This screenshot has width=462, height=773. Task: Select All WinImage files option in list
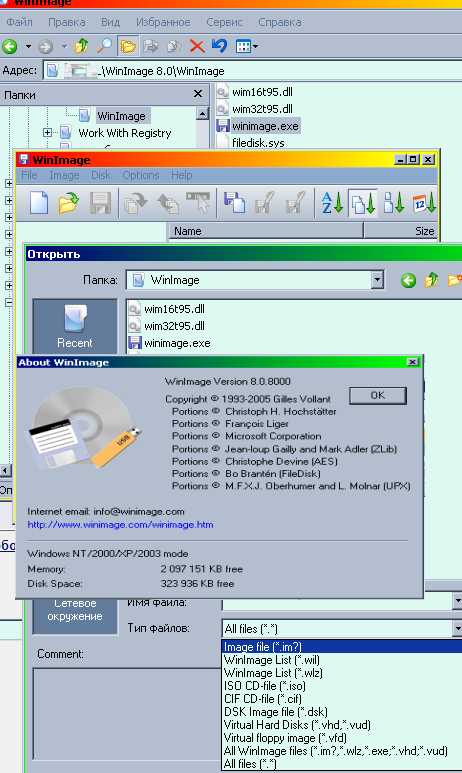[342, 751]
